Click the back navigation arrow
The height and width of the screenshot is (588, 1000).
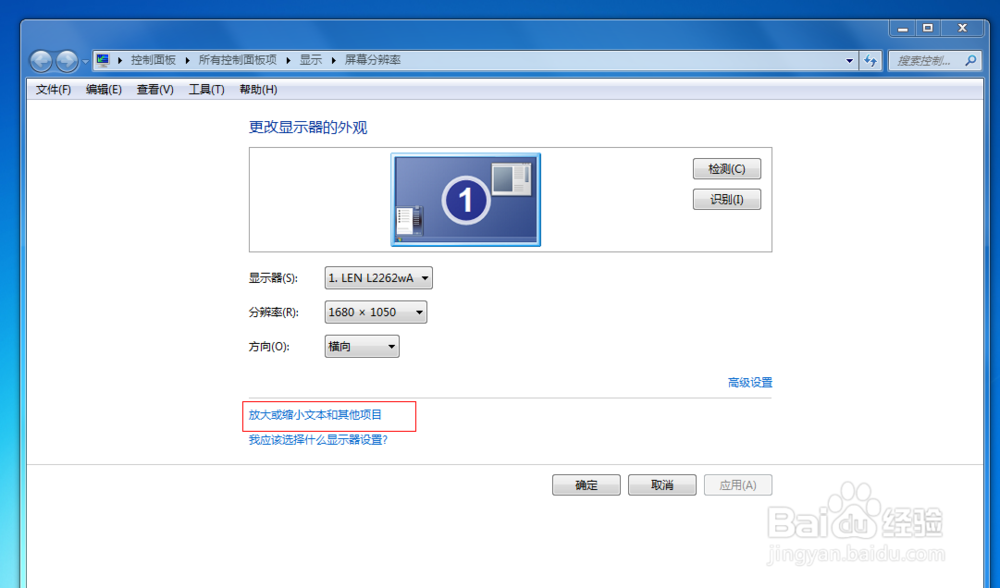coord(40,61)
